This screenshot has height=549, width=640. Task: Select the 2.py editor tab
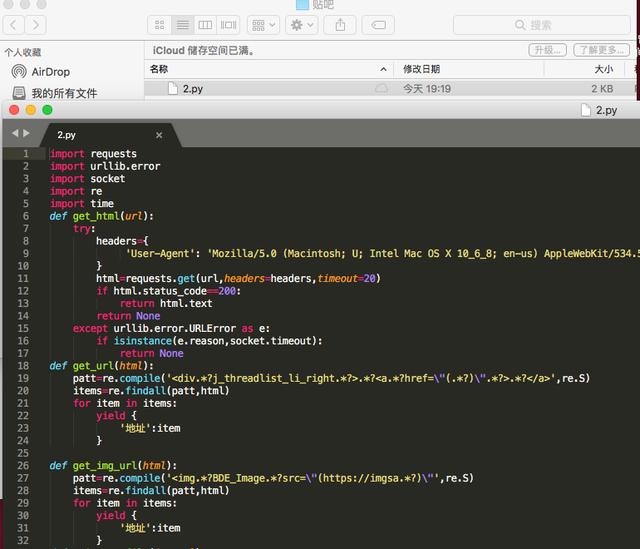click(110, 135)
